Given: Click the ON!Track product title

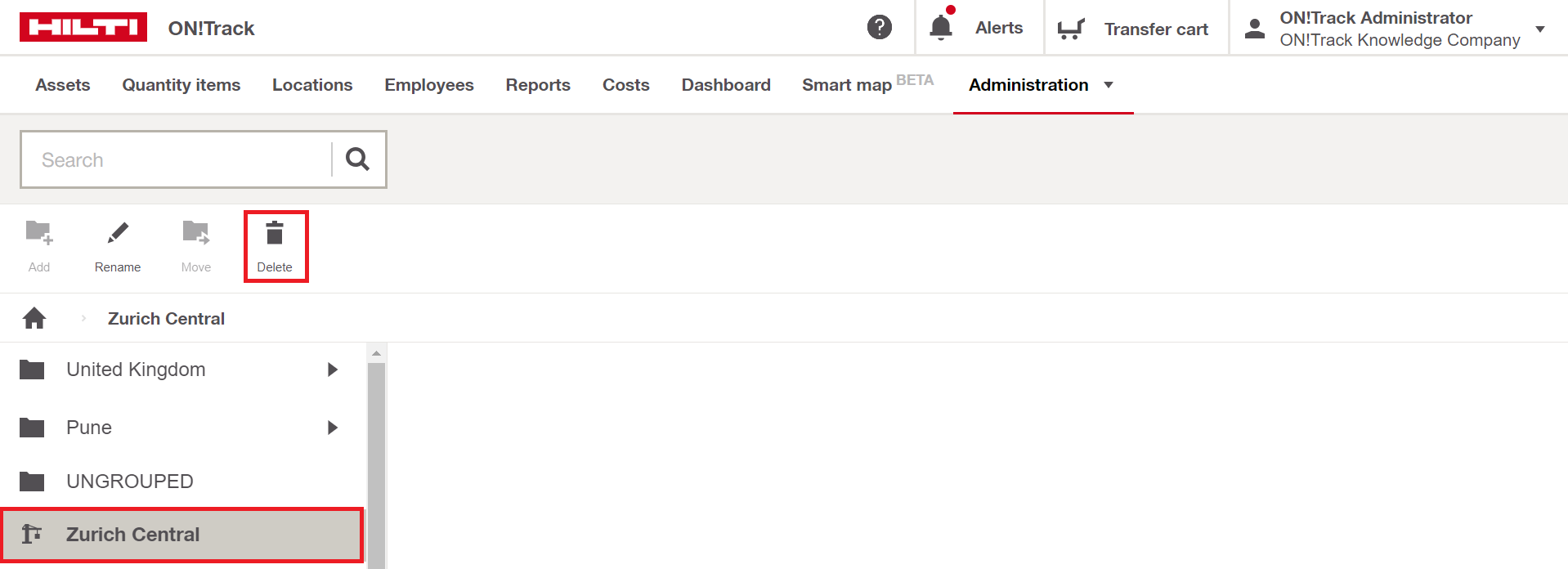Looking at the screenshot, I should coord(212,29).
